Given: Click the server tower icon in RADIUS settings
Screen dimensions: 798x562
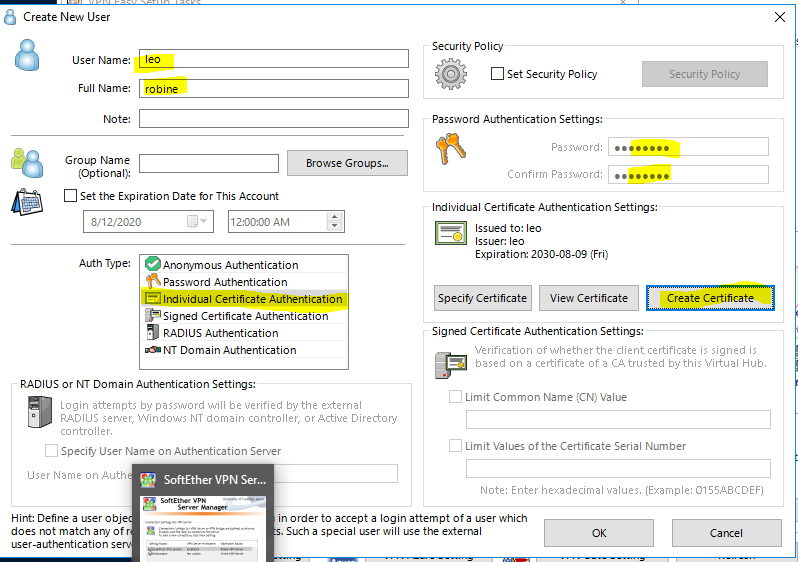Looking at the screenshot, I should 40,411.
